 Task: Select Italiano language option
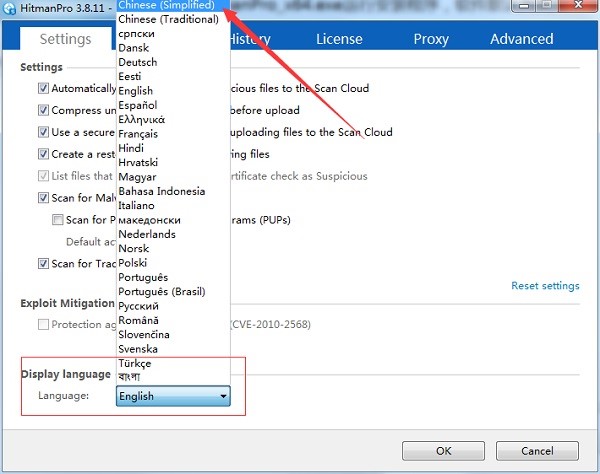click(139, 205)
